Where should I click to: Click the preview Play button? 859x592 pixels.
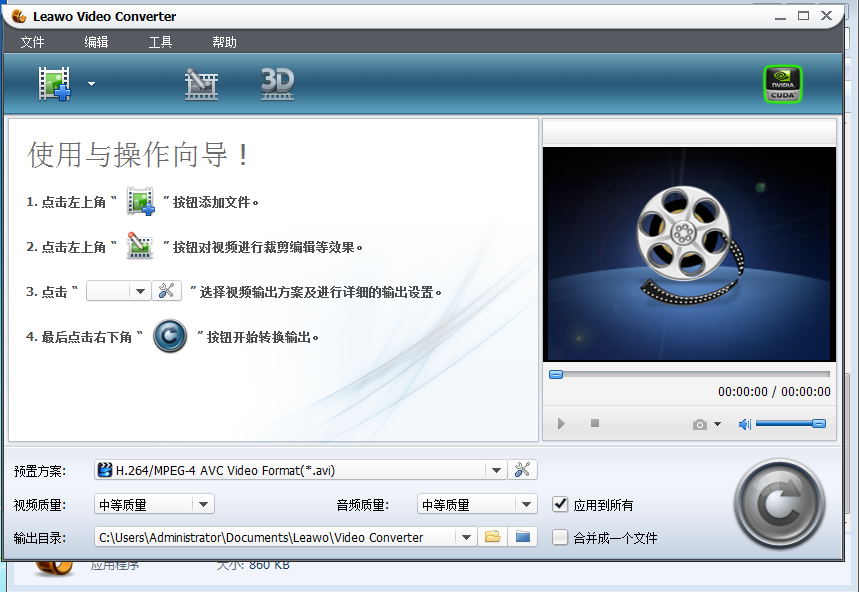[561, 424]
